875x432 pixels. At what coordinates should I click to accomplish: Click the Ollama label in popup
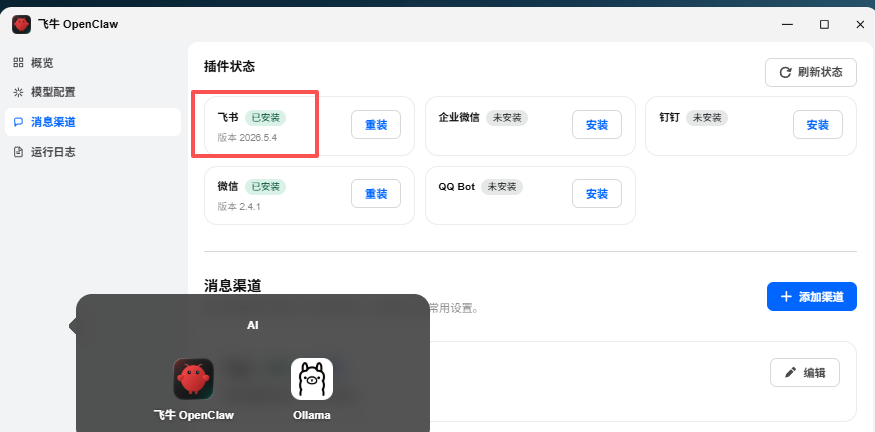(x=312, y=415)
